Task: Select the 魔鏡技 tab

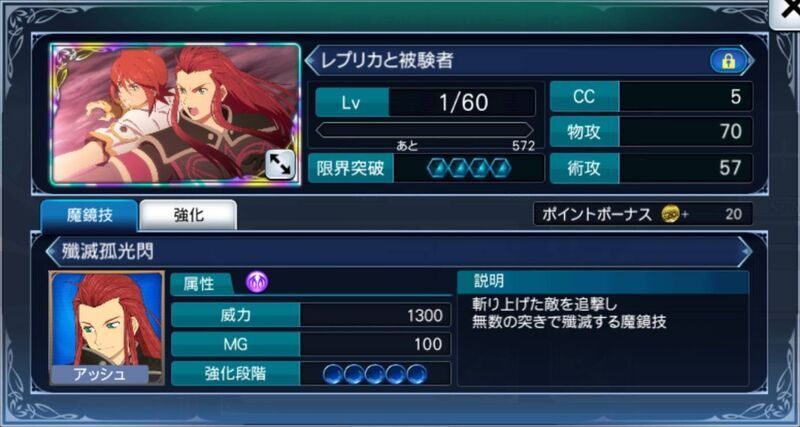Action: click(89, 215)
